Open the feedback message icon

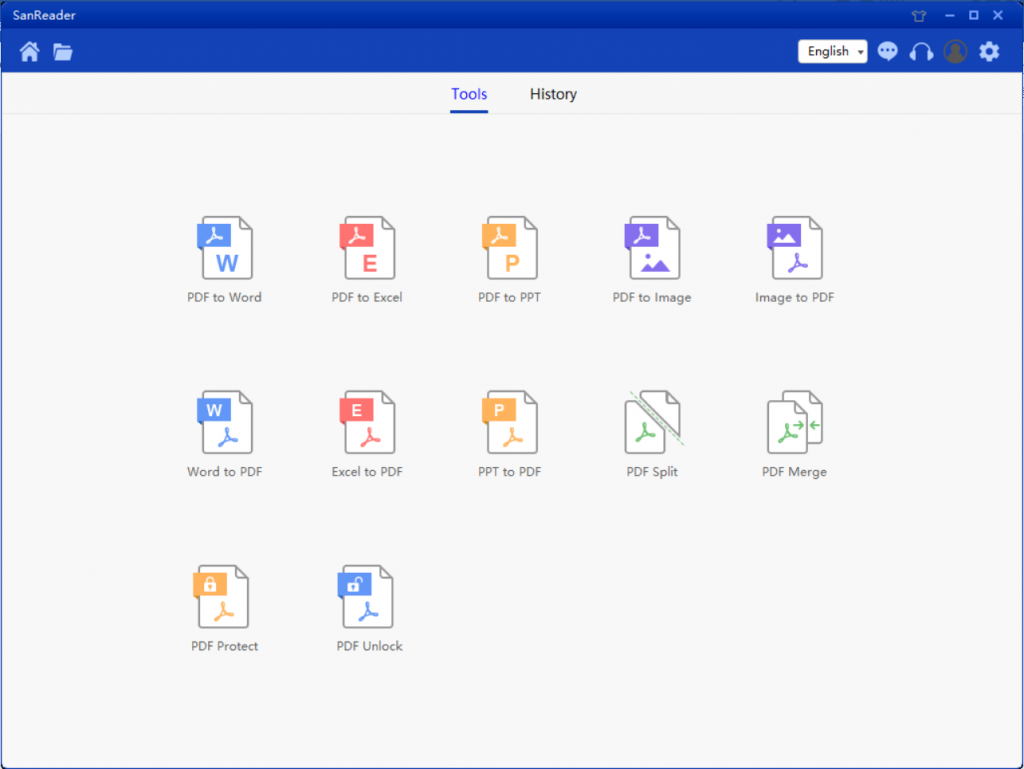[887, 51]
